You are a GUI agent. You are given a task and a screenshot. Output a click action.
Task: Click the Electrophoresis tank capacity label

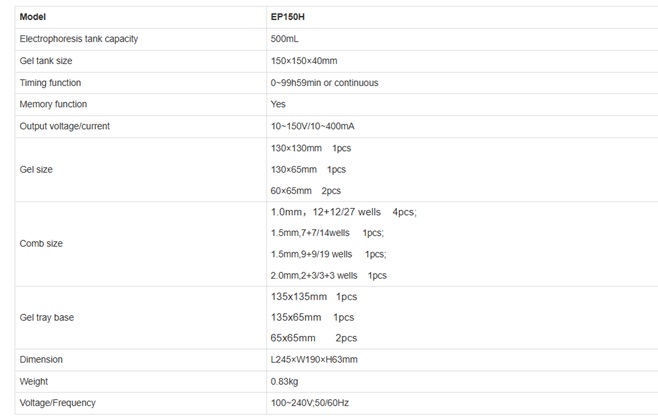(79, 39)
